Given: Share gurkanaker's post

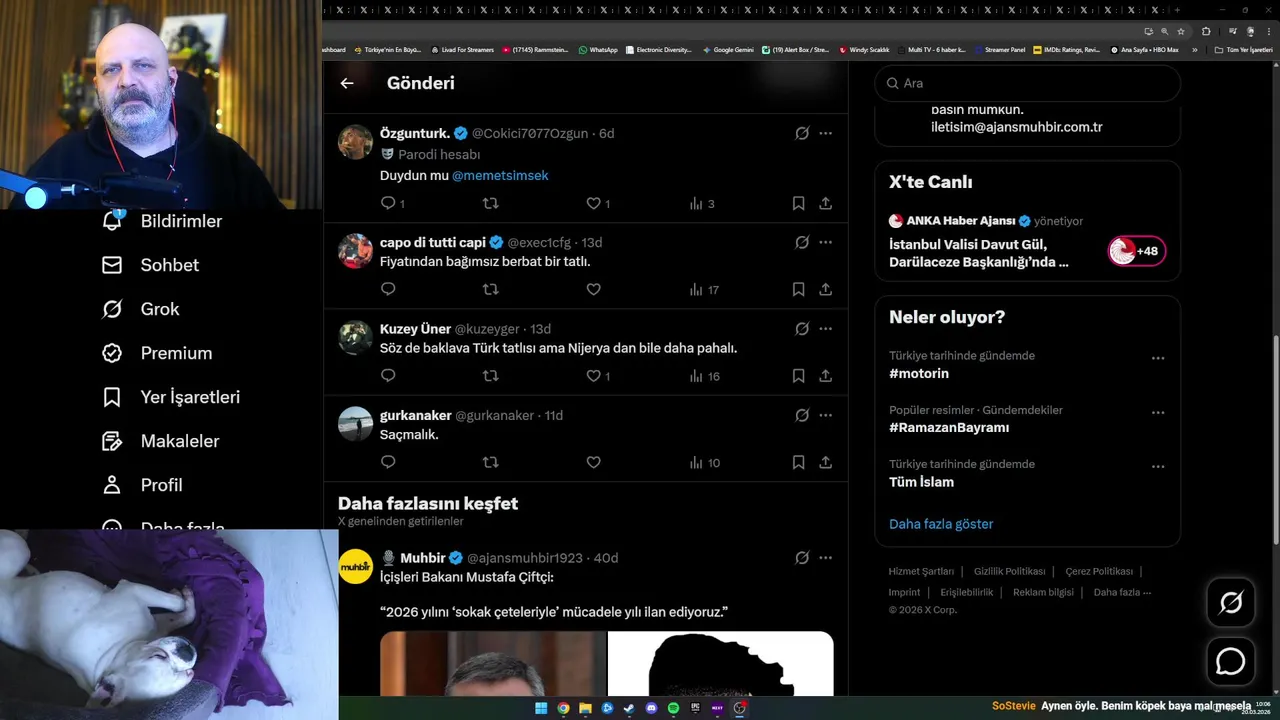Looking at the screenshot, I should pos(825,462).
